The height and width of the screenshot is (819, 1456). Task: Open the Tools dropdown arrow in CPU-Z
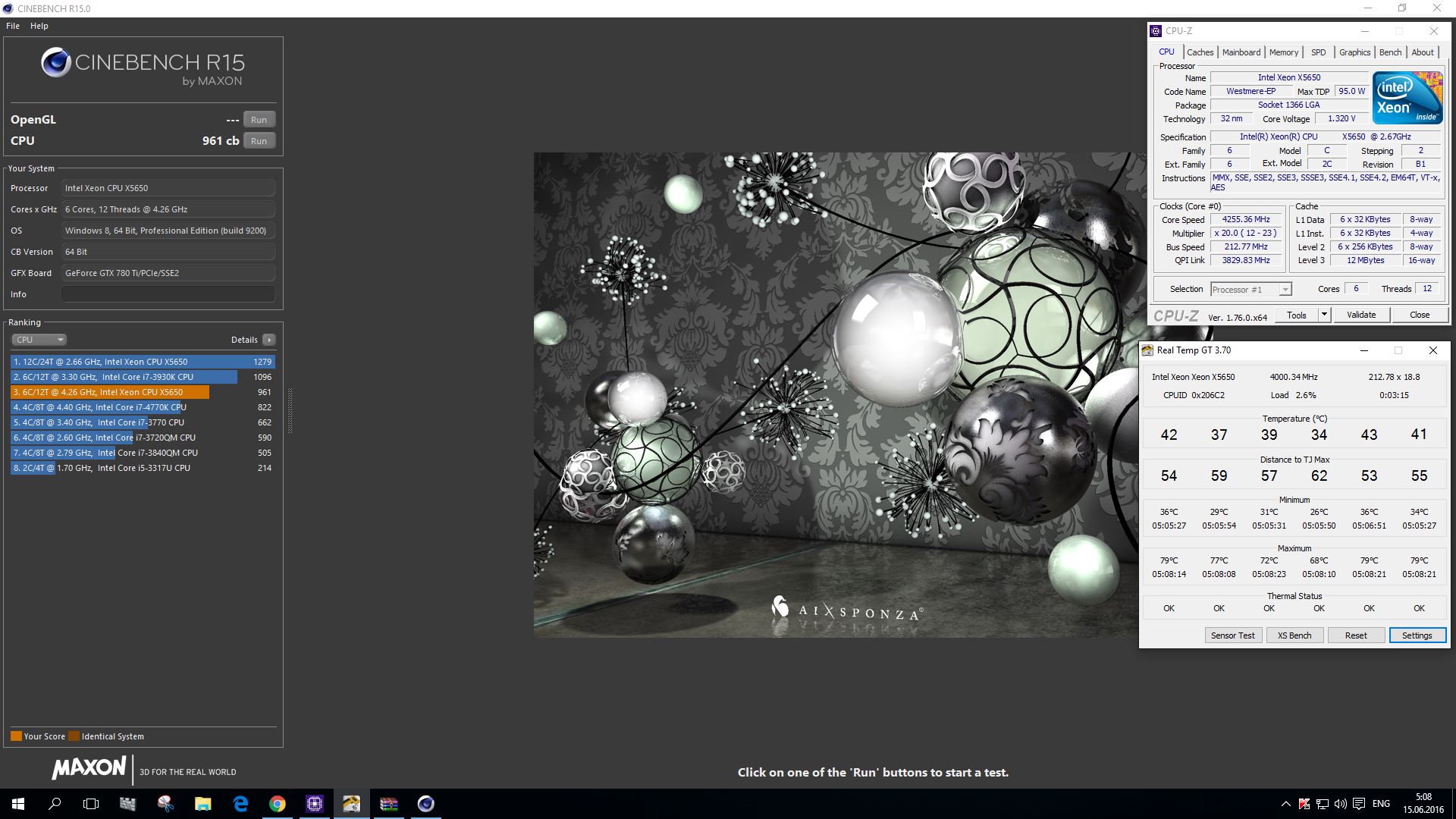point(1324,315)
